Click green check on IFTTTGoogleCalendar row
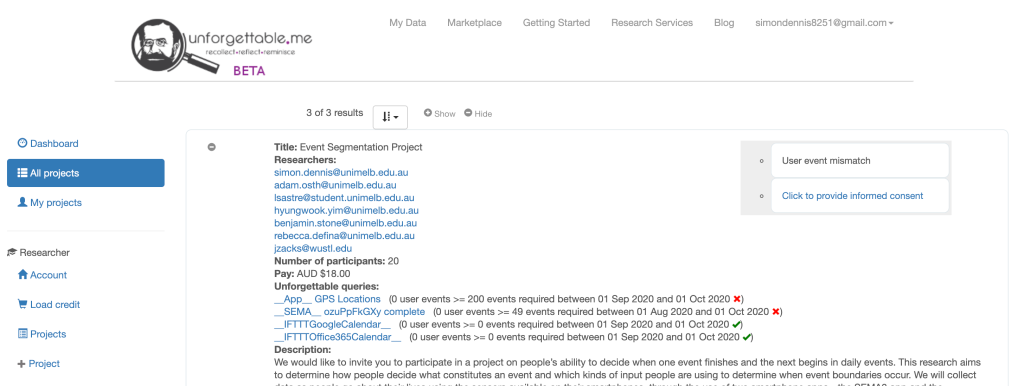The height and width of the screenshot is (386, 1024). pos(736,324)
